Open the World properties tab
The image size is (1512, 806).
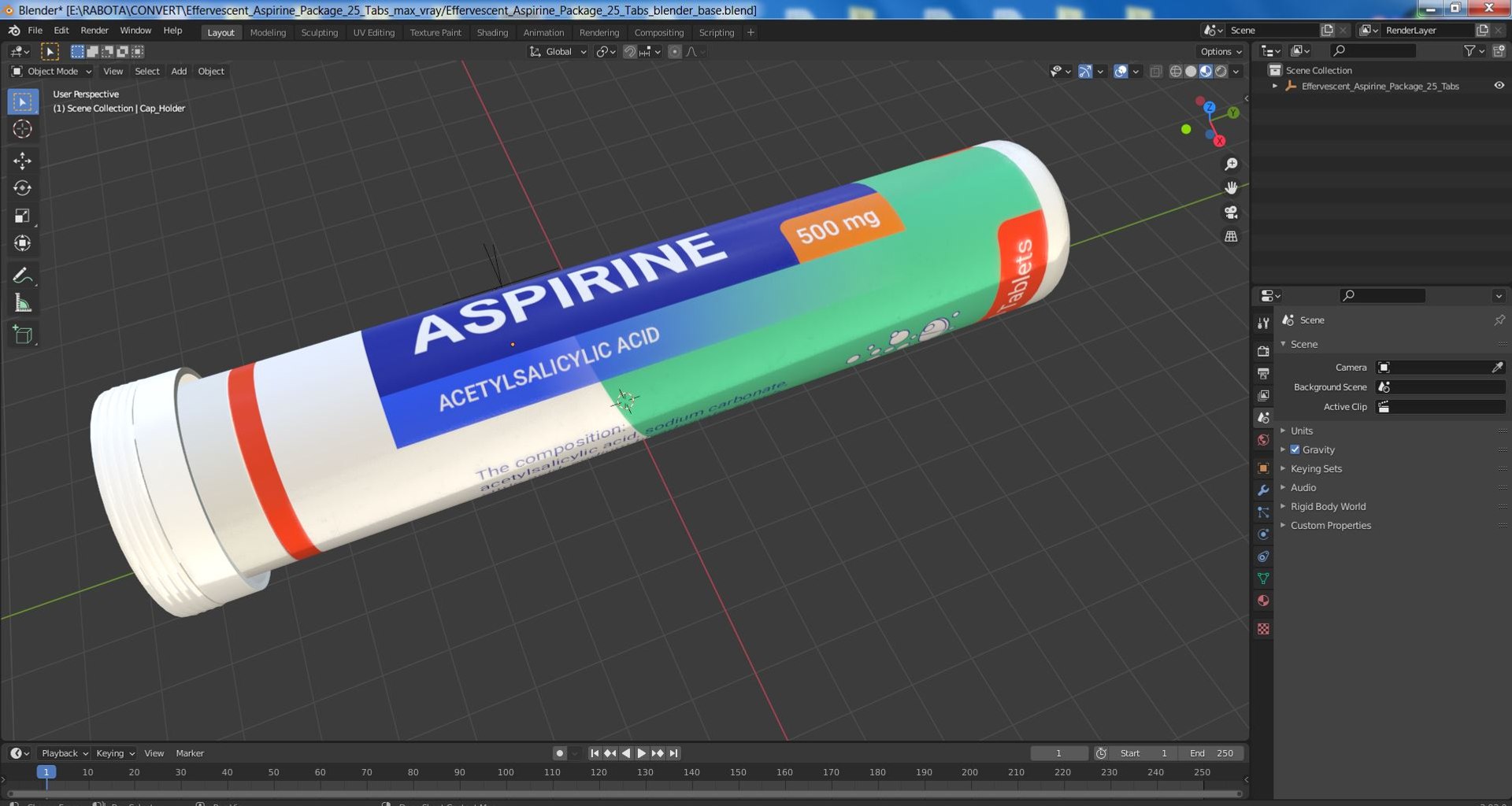click(x=1263, y=440)
